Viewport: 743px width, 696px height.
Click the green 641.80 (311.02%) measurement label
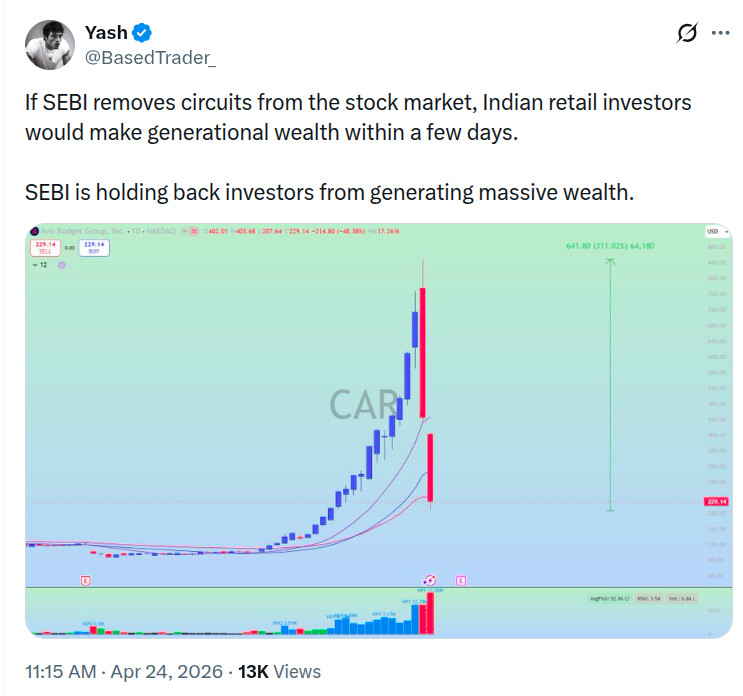[610, 245]
